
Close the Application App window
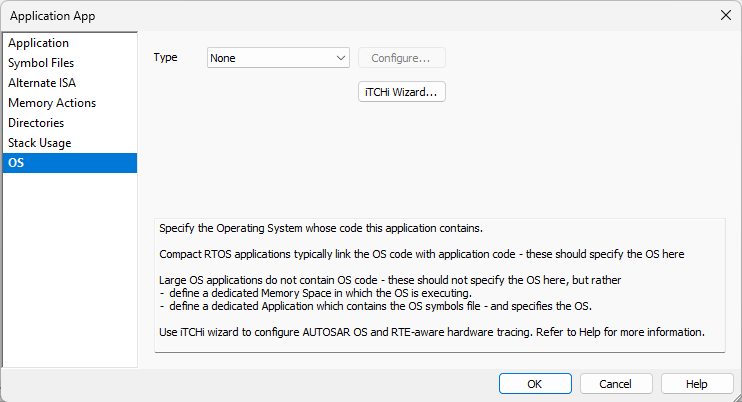click(x=725, y=16)
